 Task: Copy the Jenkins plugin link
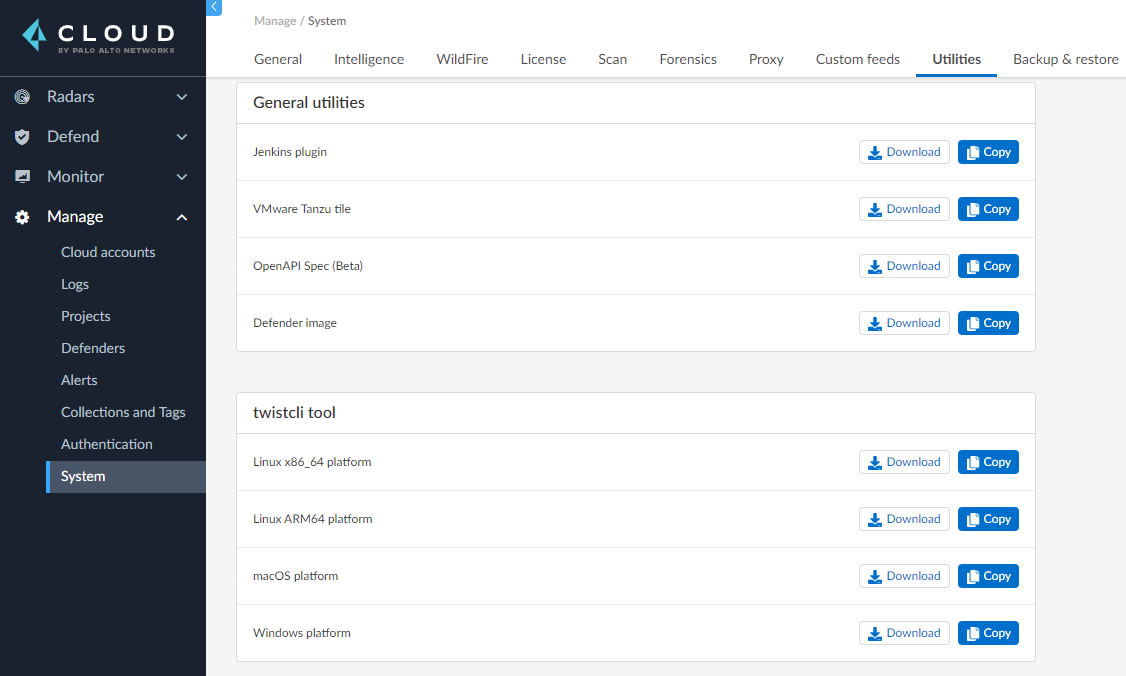pyautogui.click(x=988, y=152)
